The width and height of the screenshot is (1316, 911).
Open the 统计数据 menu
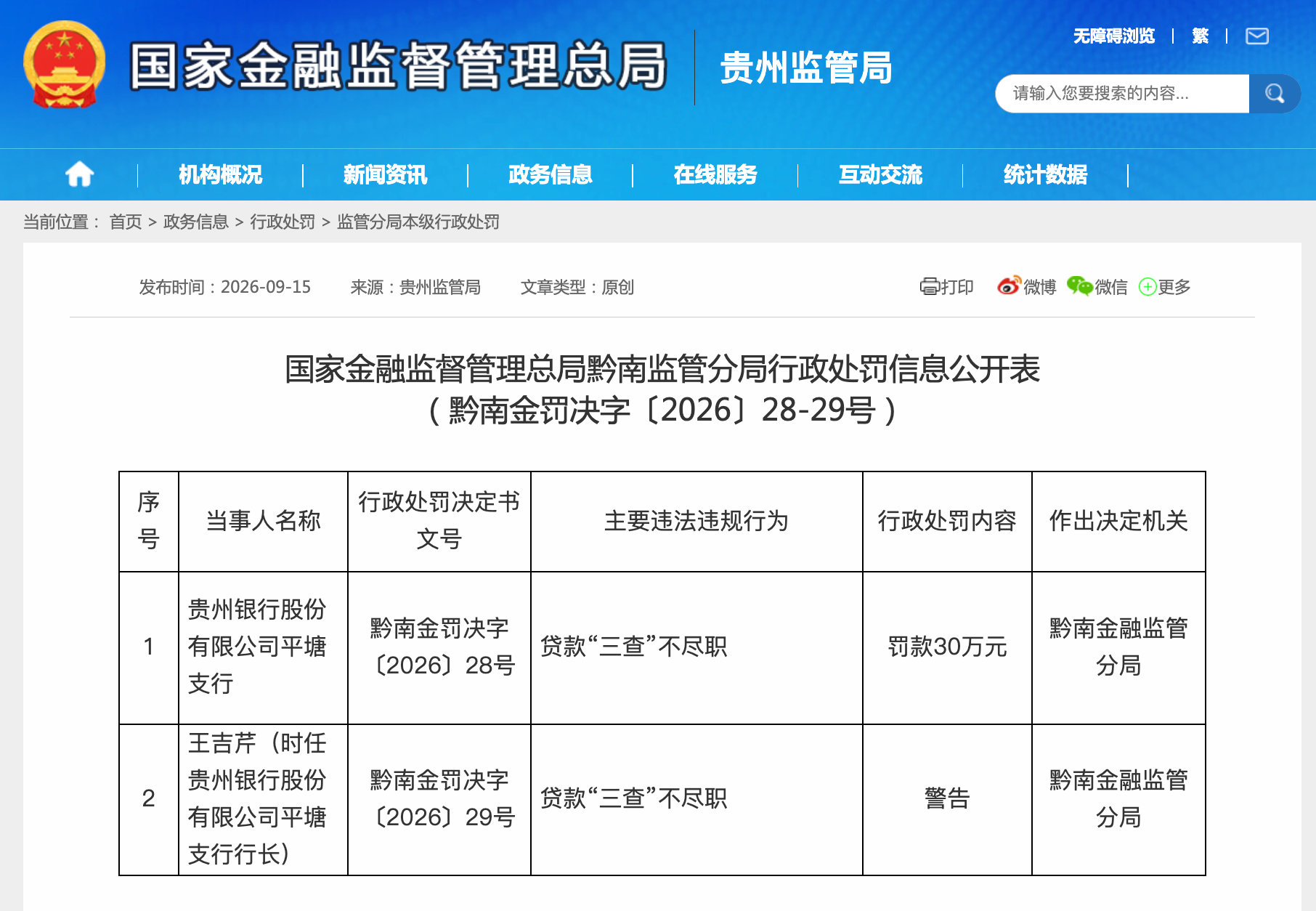coord(1045,174)
